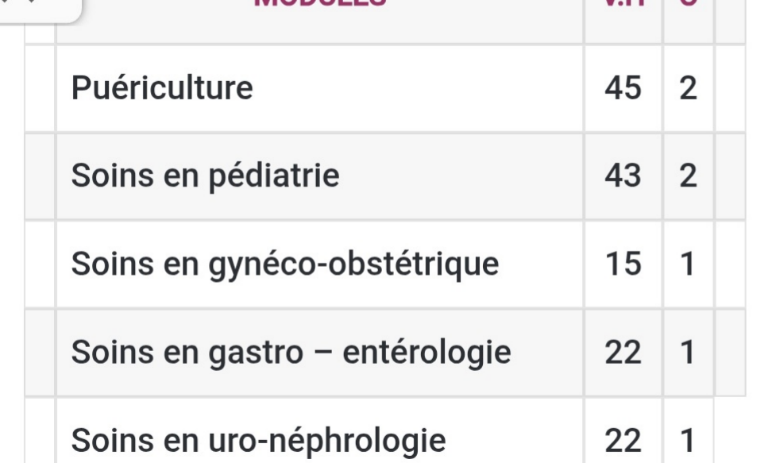
Task: Select hours value 15 for gynéco-obstétrique
Action: click(623, 264)
